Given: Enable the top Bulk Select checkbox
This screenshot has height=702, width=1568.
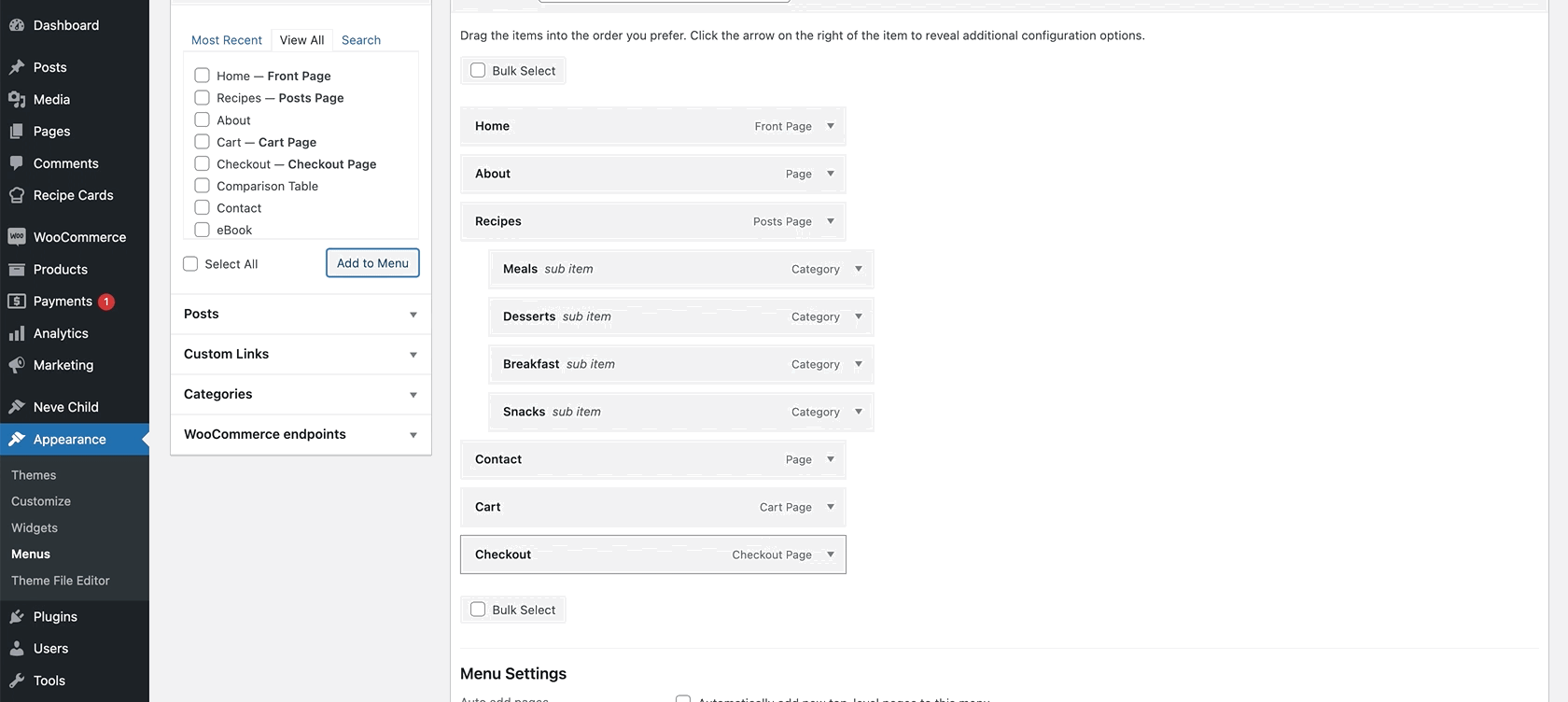Looking at the screenshot, I should (x=478, y=71).
